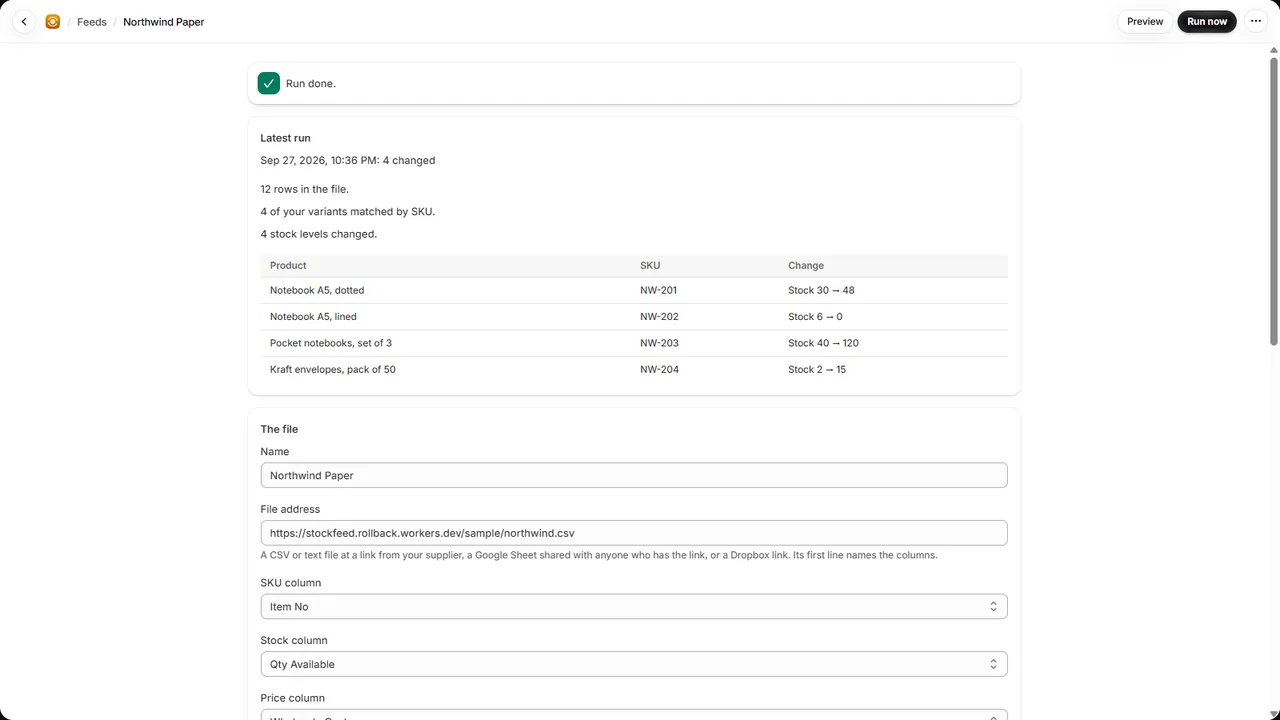
Task: Click the 12 rows in the file. text
Action: click(304, 189)
